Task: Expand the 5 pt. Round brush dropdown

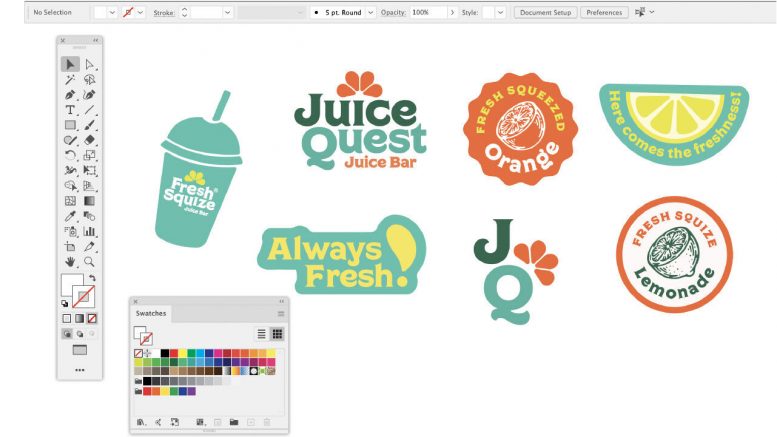Action: tap(370, 12)
